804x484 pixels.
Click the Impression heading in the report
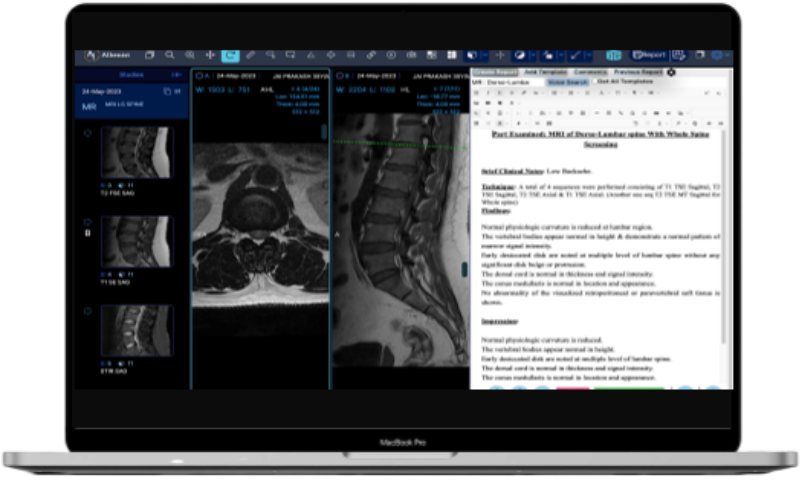click(x=499, y=321)
